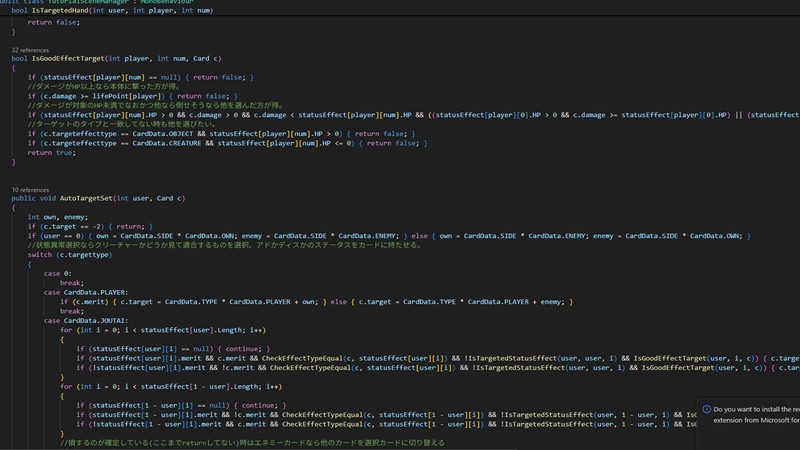The image size is (800, 450).
Task: Click the "case 0:" label
Action: [x=58, y=273]
